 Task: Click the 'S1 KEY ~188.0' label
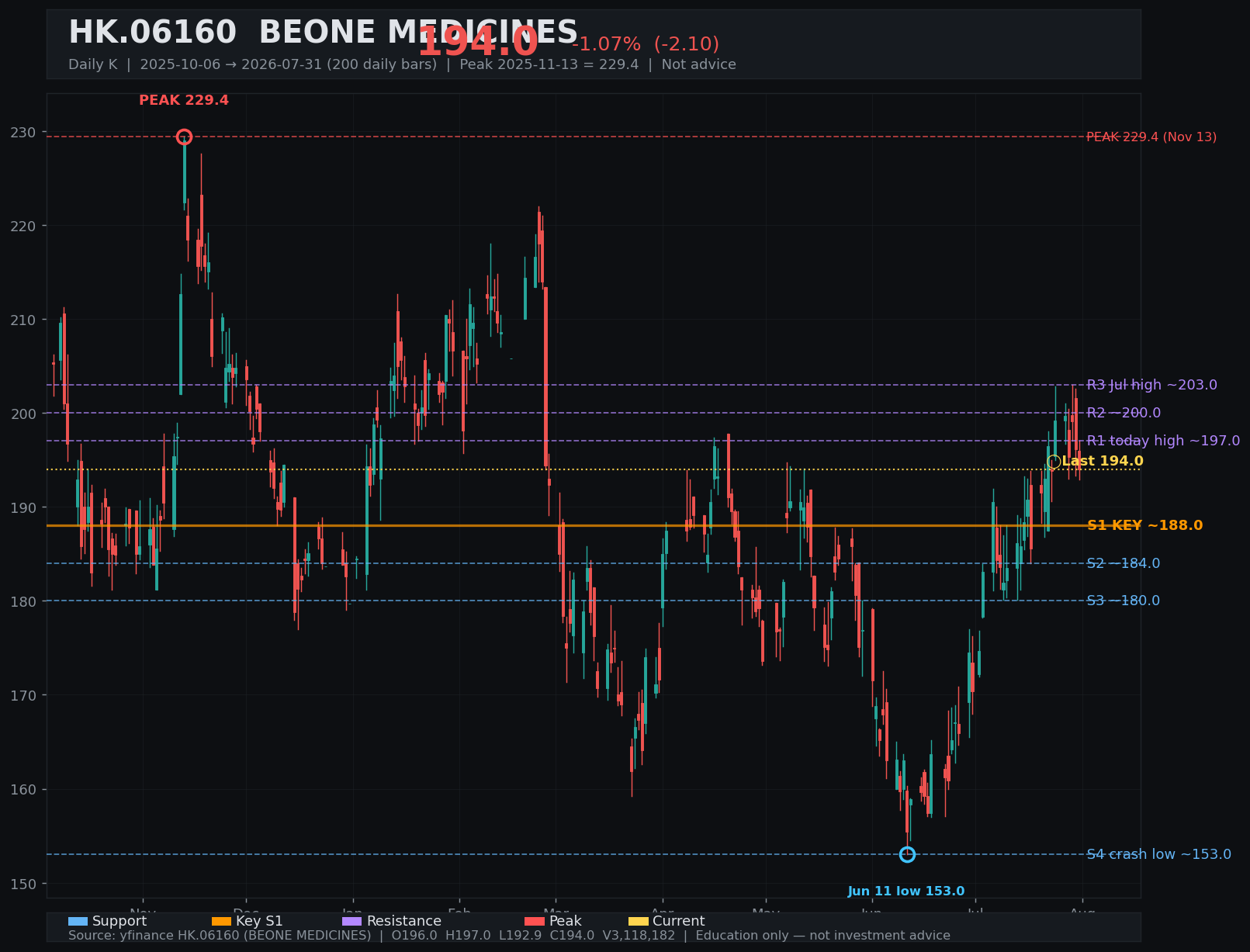point(1144,525)
